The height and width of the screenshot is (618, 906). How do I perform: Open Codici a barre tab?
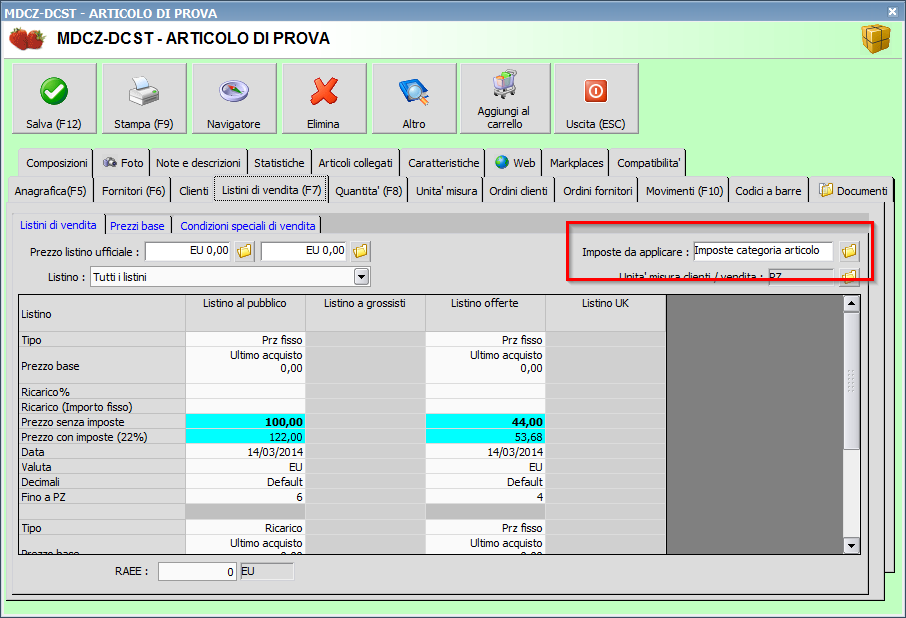768,191
